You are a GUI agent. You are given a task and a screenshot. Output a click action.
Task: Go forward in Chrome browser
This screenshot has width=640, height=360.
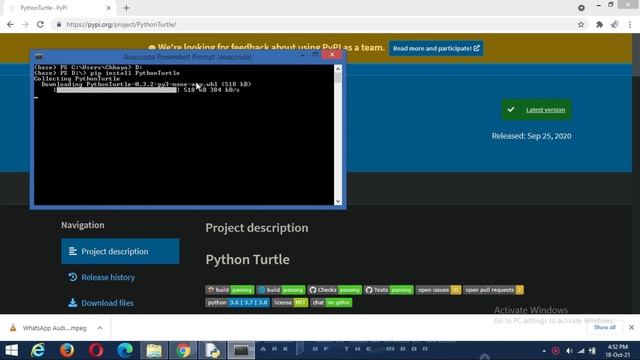tap(25, 24)
